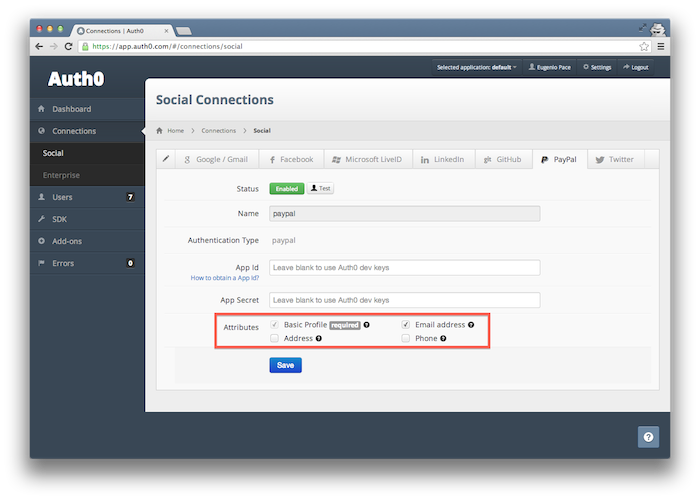Switch to the LinkedIn tab
700x500 pixels.
(443, 159)
